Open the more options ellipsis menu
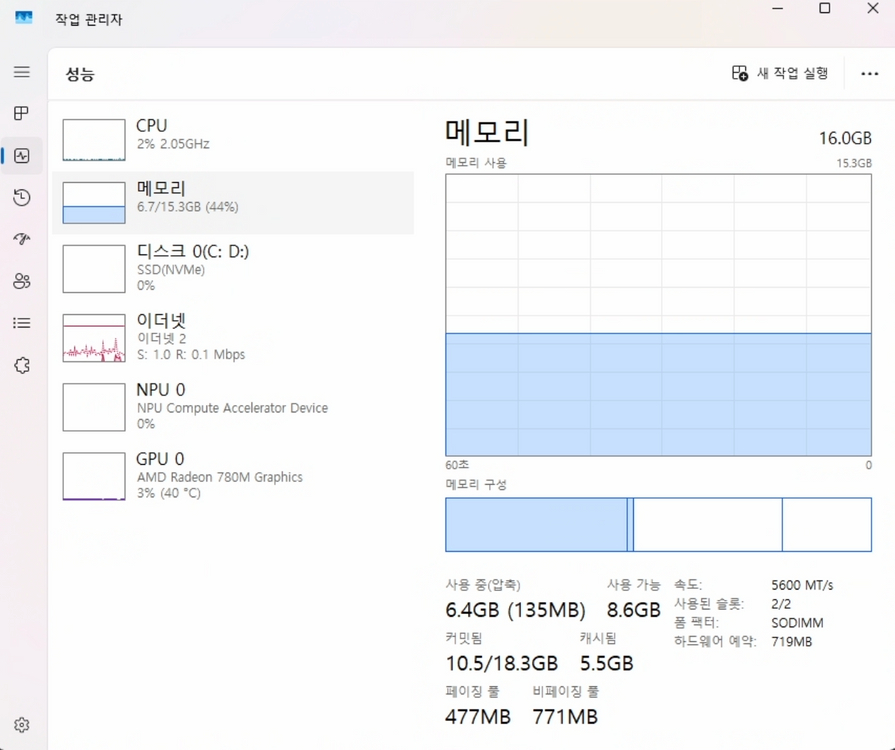 (868, 73)
